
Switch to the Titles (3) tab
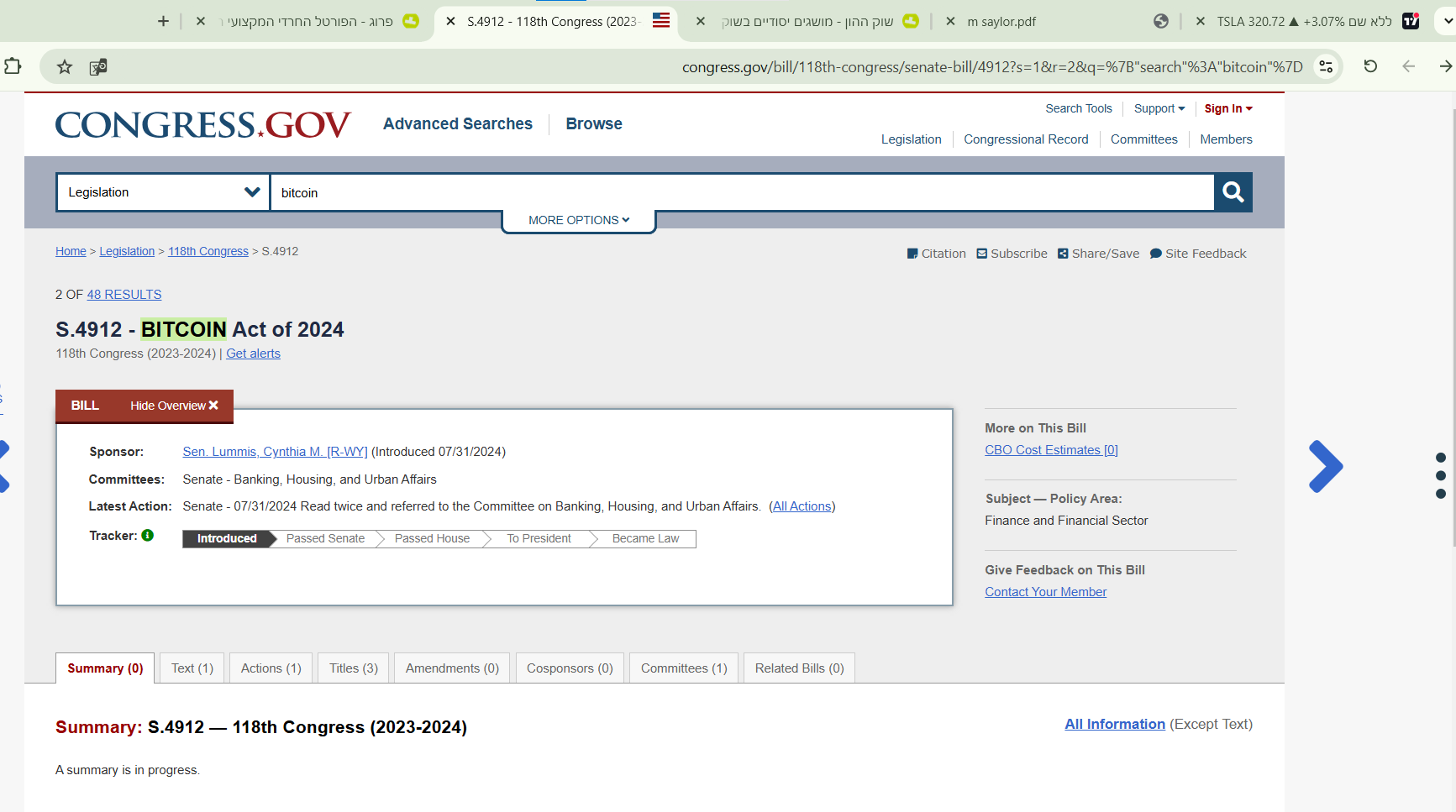353,668
